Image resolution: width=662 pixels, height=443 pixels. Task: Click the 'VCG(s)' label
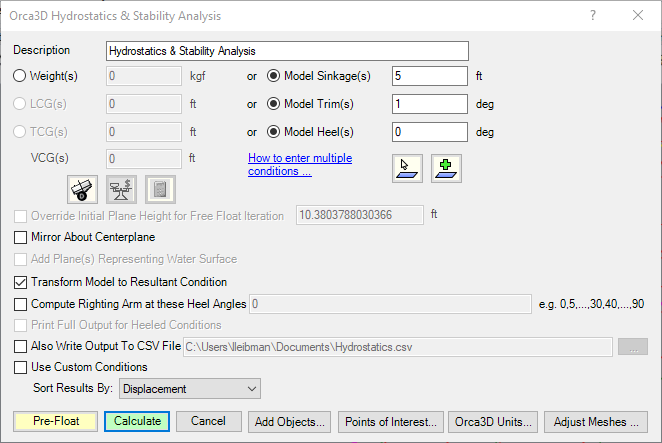(49, 158)
